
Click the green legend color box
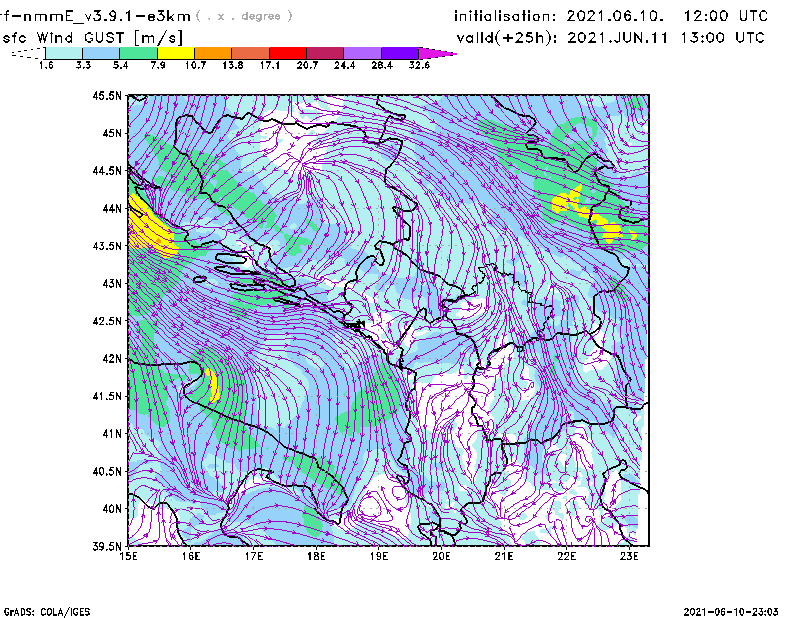pyautogui.click(x=139, y=53)
